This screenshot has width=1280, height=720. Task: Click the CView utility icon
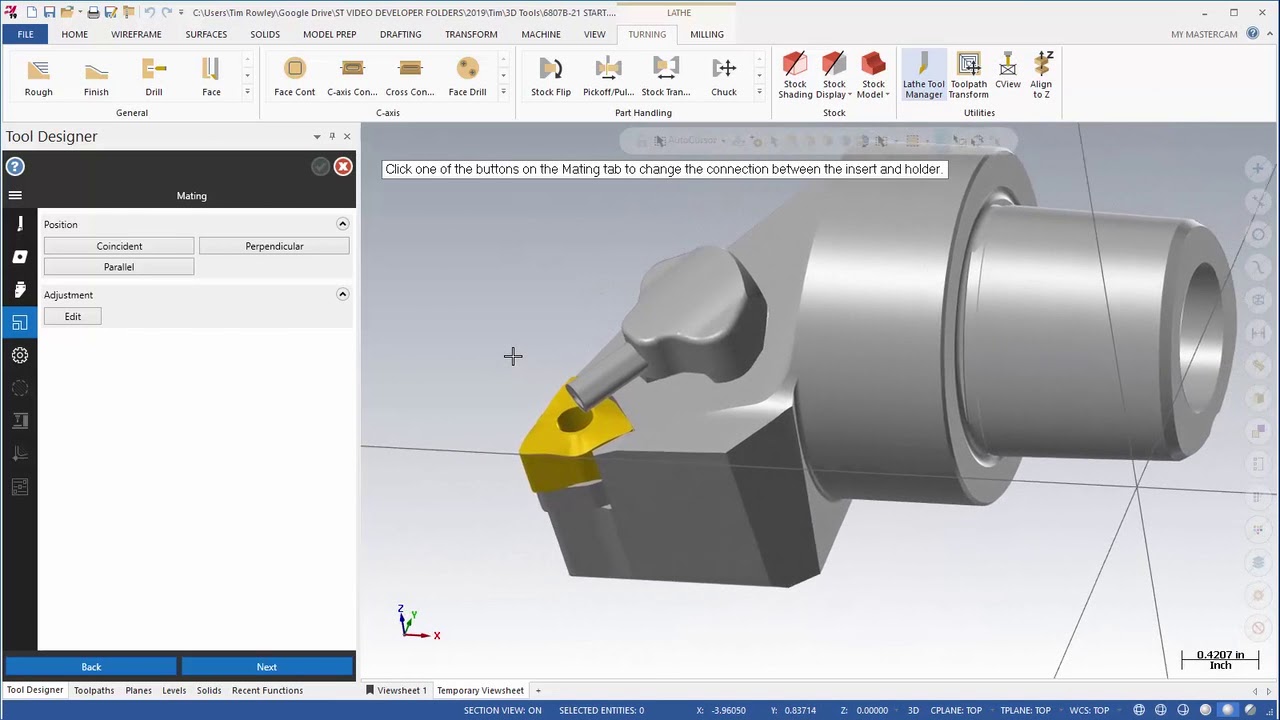pyautogui.click(x=1008, y=71)
